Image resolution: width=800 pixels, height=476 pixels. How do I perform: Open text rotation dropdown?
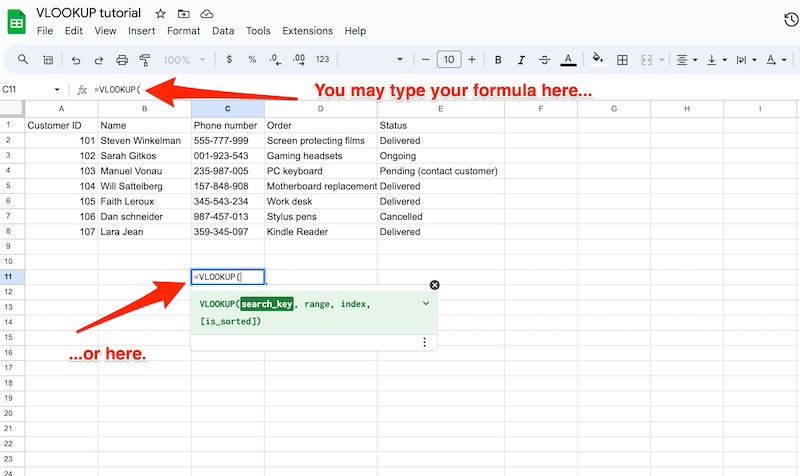coord(776,60)
